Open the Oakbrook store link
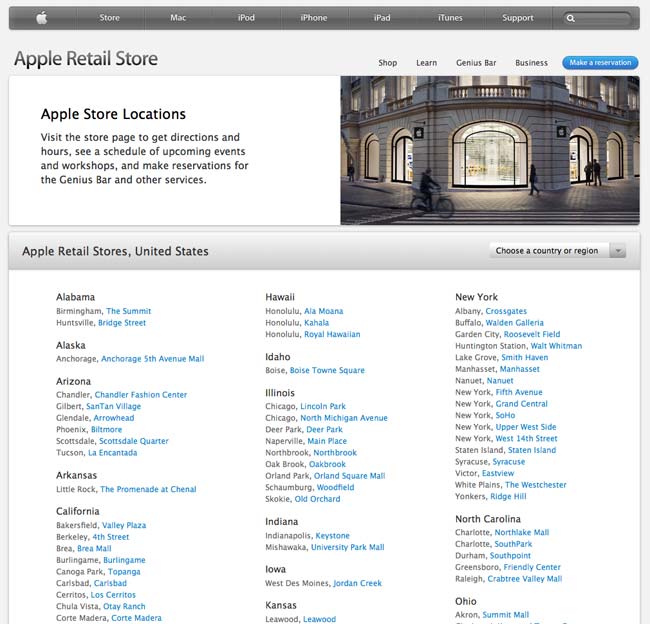The height and width of the screenshot is (624, 650). (x=327, y=464)
